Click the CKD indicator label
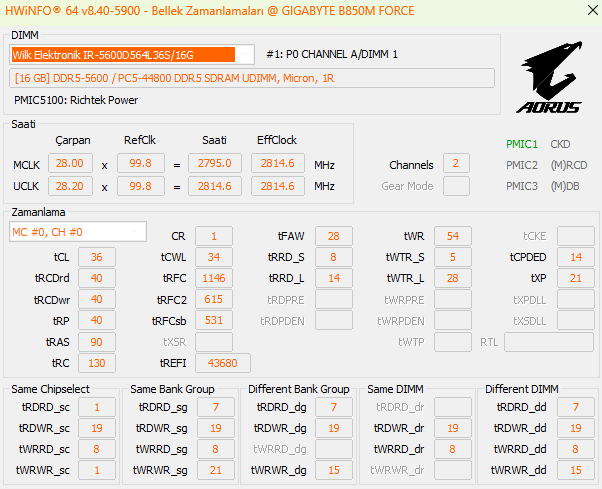The width and height of the screenshot is (602, 489). (560, 144)
